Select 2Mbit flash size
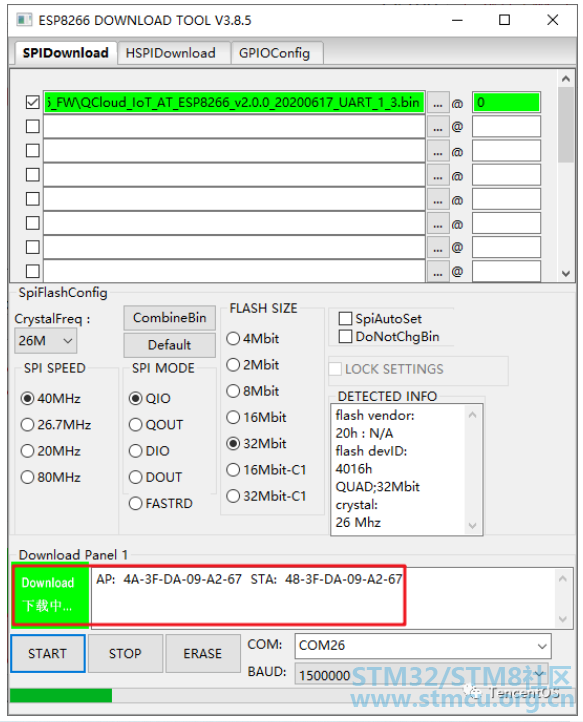Viewport: 583px width, 722px height. tap(253, 365)
